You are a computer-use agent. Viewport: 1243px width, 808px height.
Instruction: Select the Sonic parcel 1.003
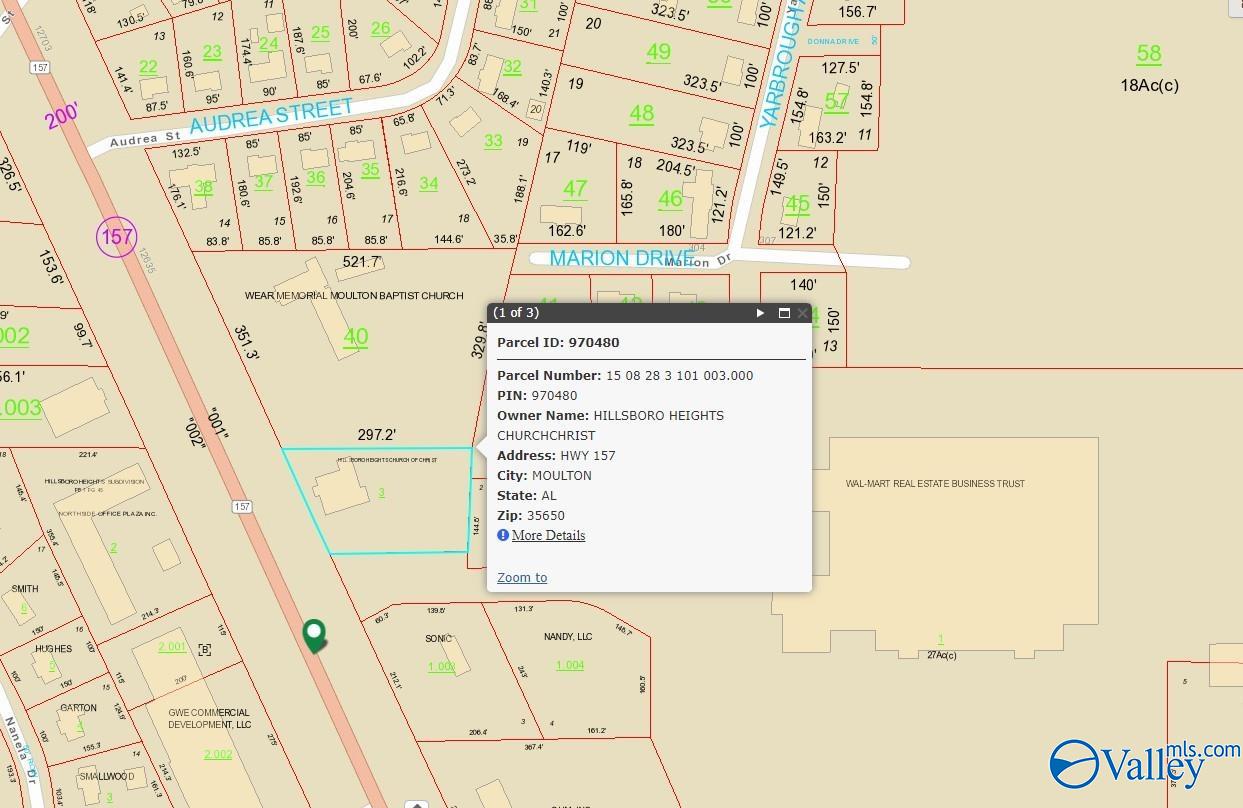pyautogui.click(x=441, y=666)
